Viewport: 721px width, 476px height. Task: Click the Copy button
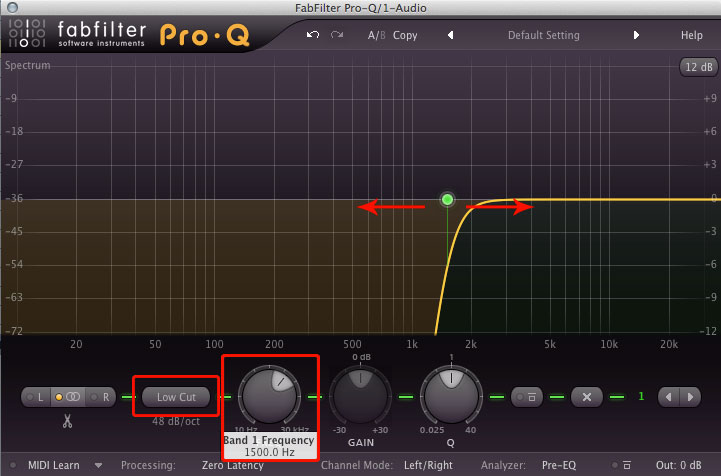(405, 35)
